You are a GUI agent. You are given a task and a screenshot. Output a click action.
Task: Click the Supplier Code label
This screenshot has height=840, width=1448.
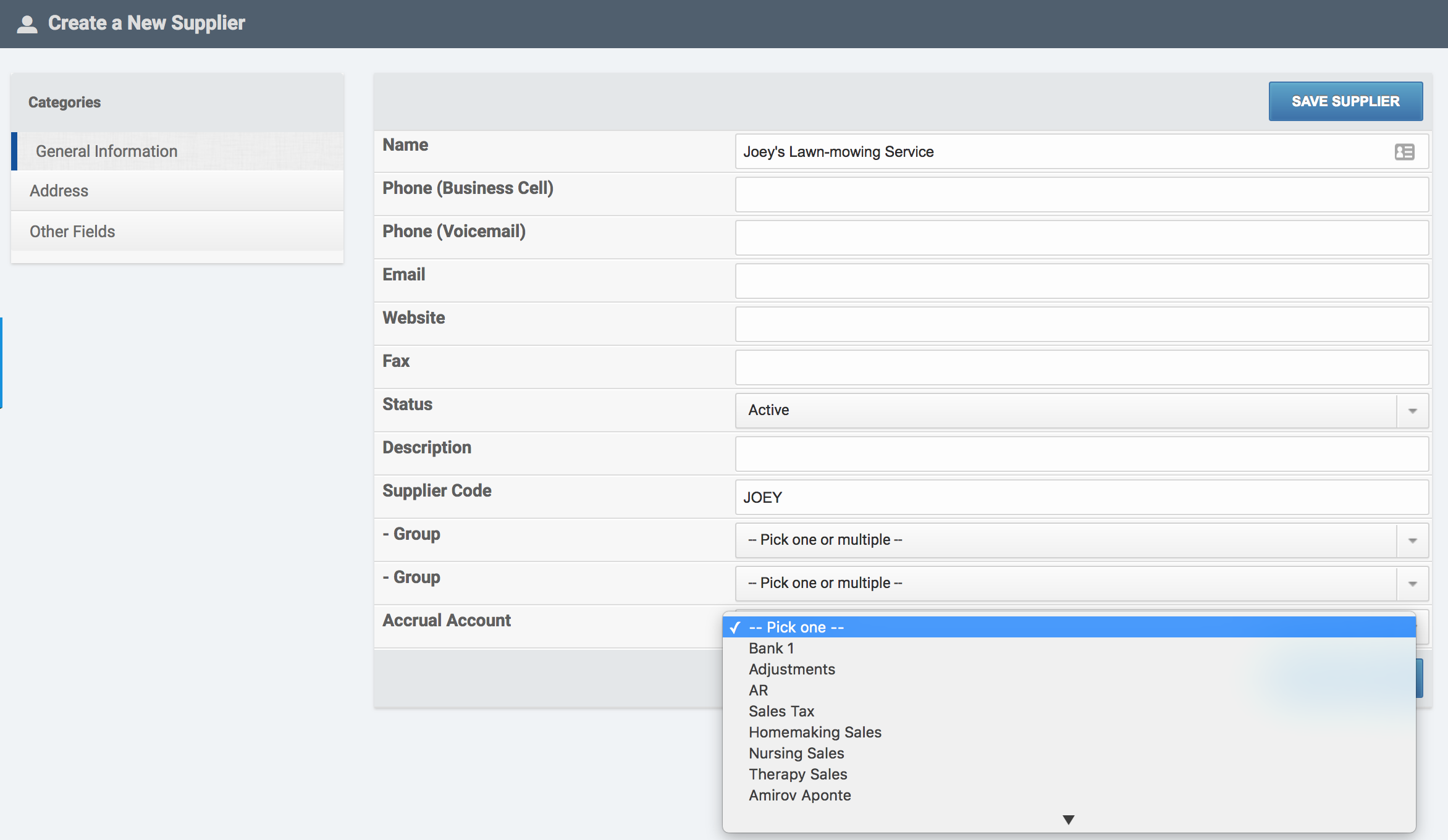[437, 490]
